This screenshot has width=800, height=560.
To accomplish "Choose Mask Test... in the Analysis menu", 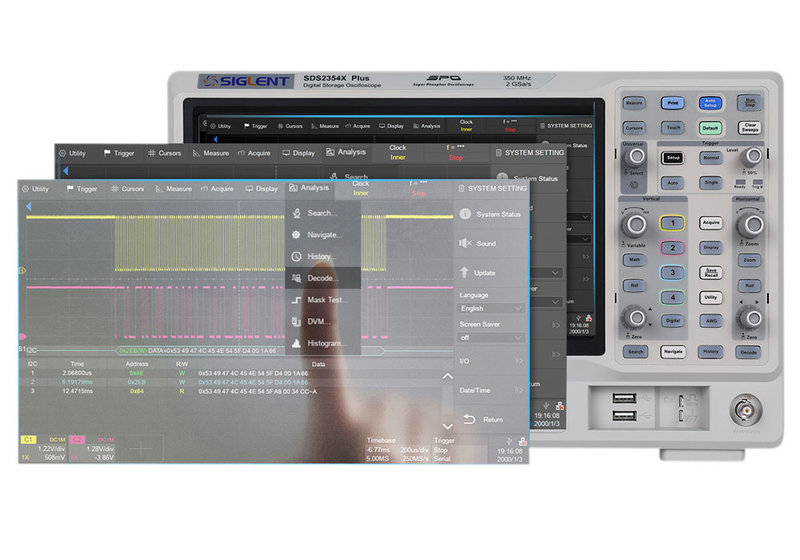I will tap(323, 300).
